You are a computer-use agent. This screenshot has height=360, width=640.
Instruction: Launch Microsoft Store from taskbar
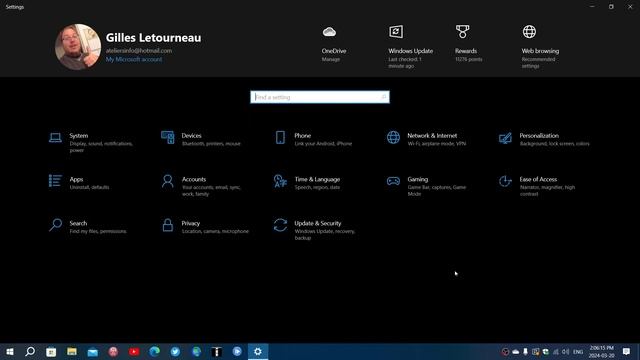(51, 351)
